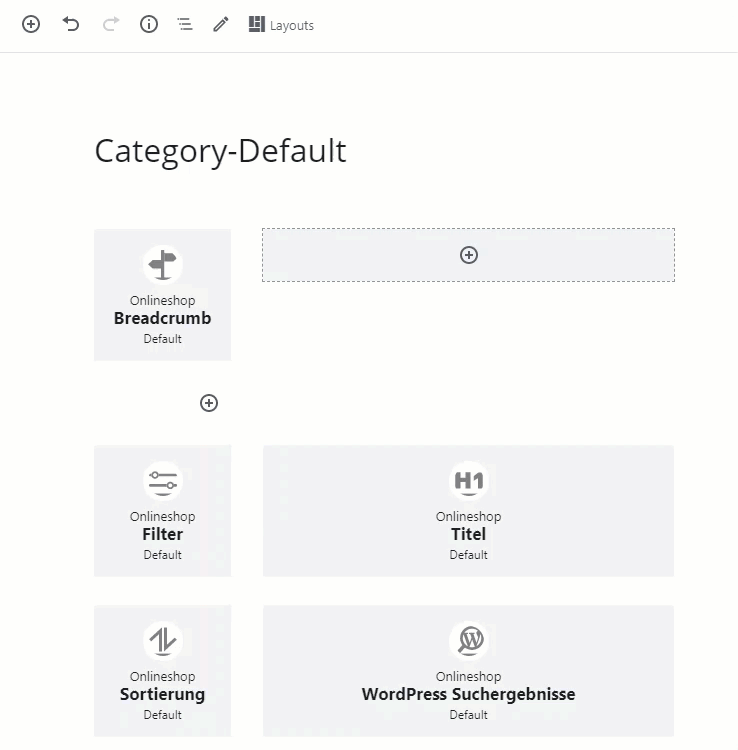Viewport: 738px width, 750px height.
Task: Open the Layouts library
Action: pos(281,25)
